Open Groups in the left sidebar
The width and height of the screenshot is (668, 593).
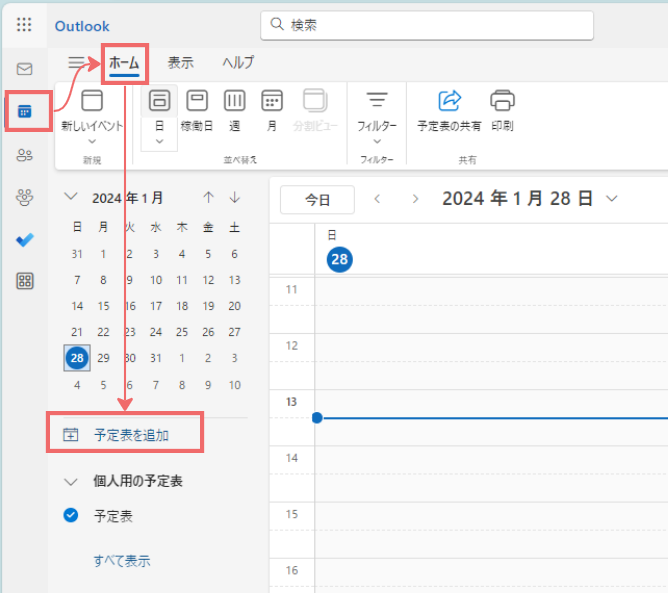pos(24,198)
